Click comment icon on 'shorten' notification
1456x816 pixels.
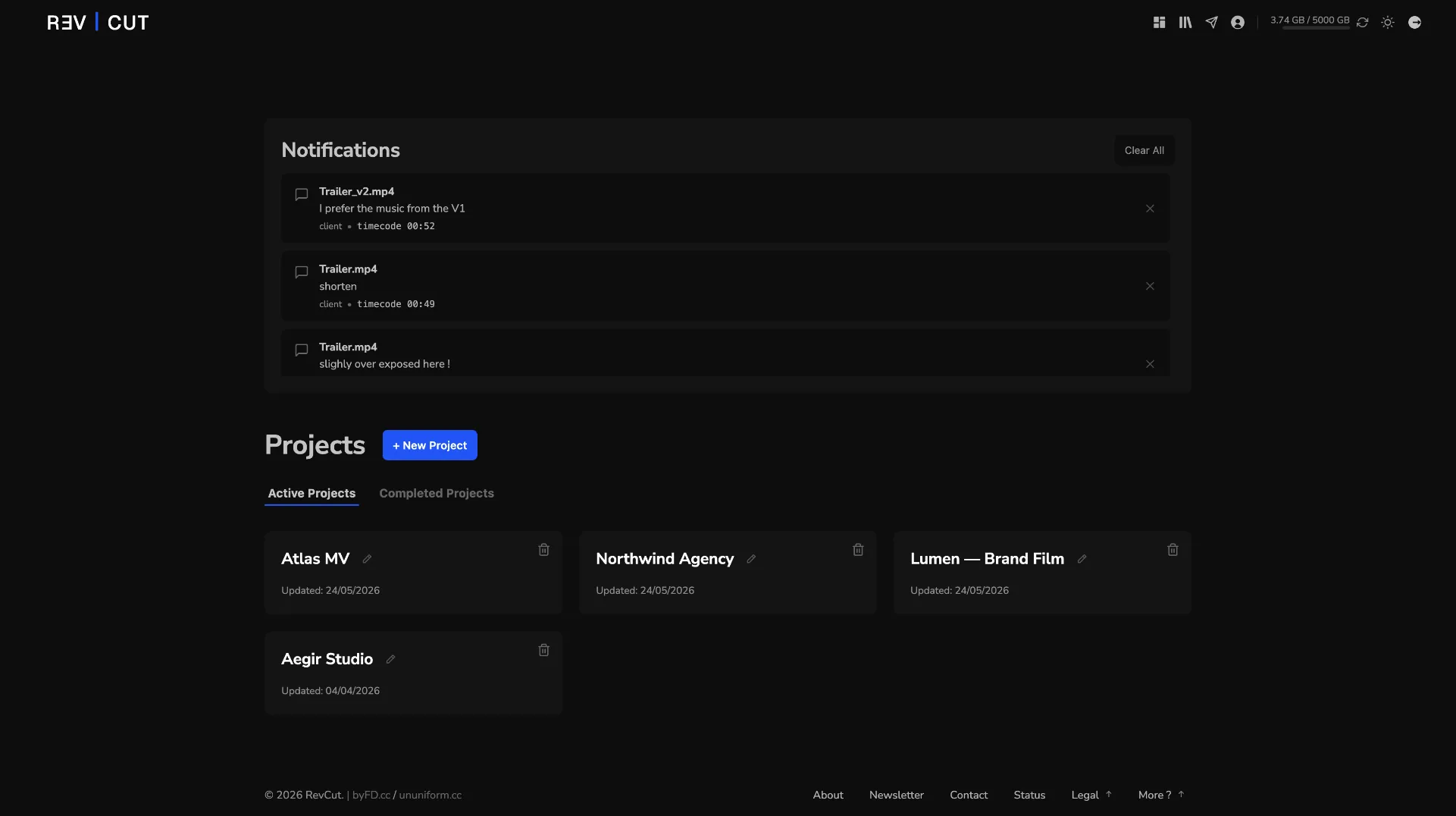coord(301,271)
